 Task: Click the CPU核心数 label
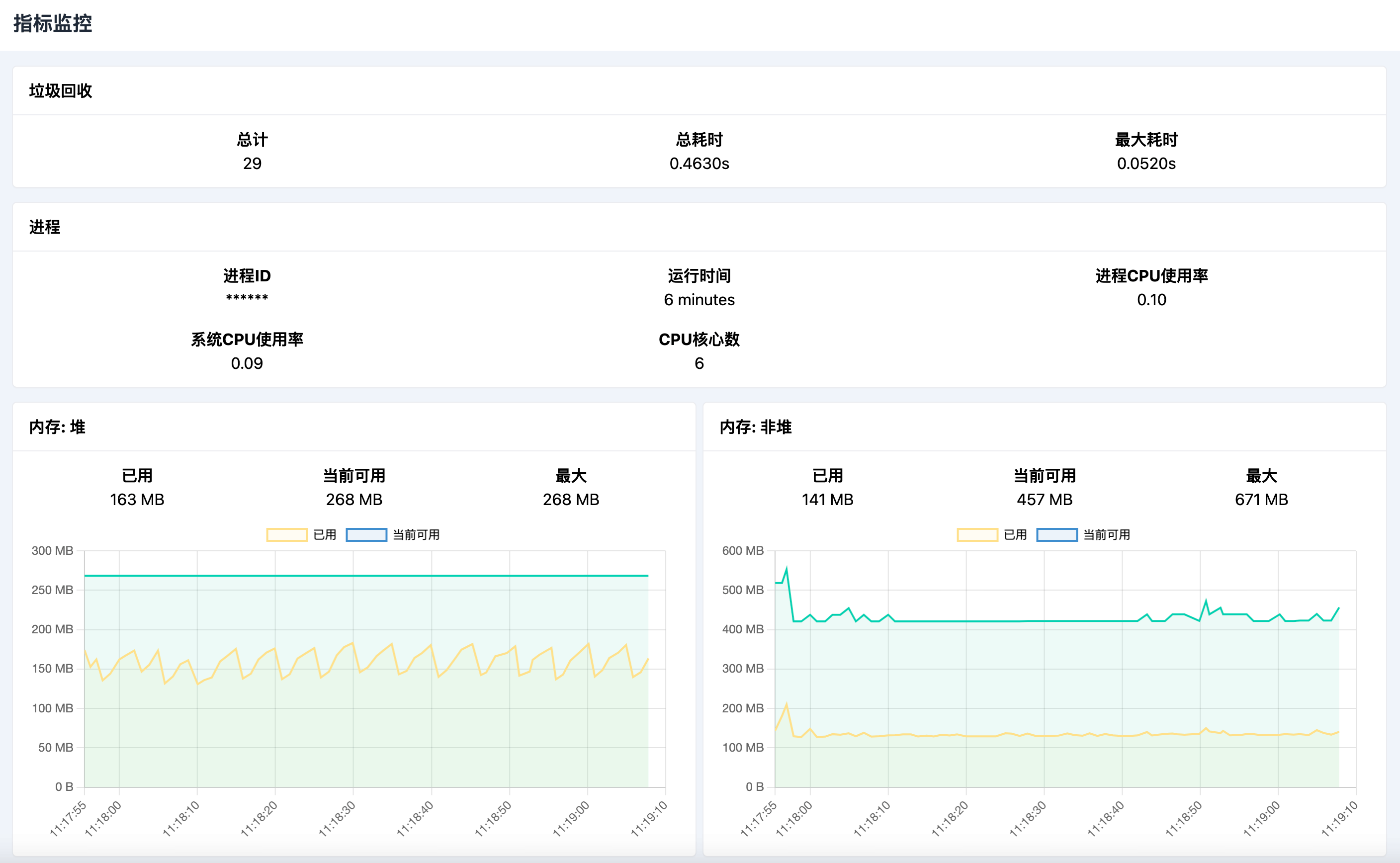click(x=699, y=340)
